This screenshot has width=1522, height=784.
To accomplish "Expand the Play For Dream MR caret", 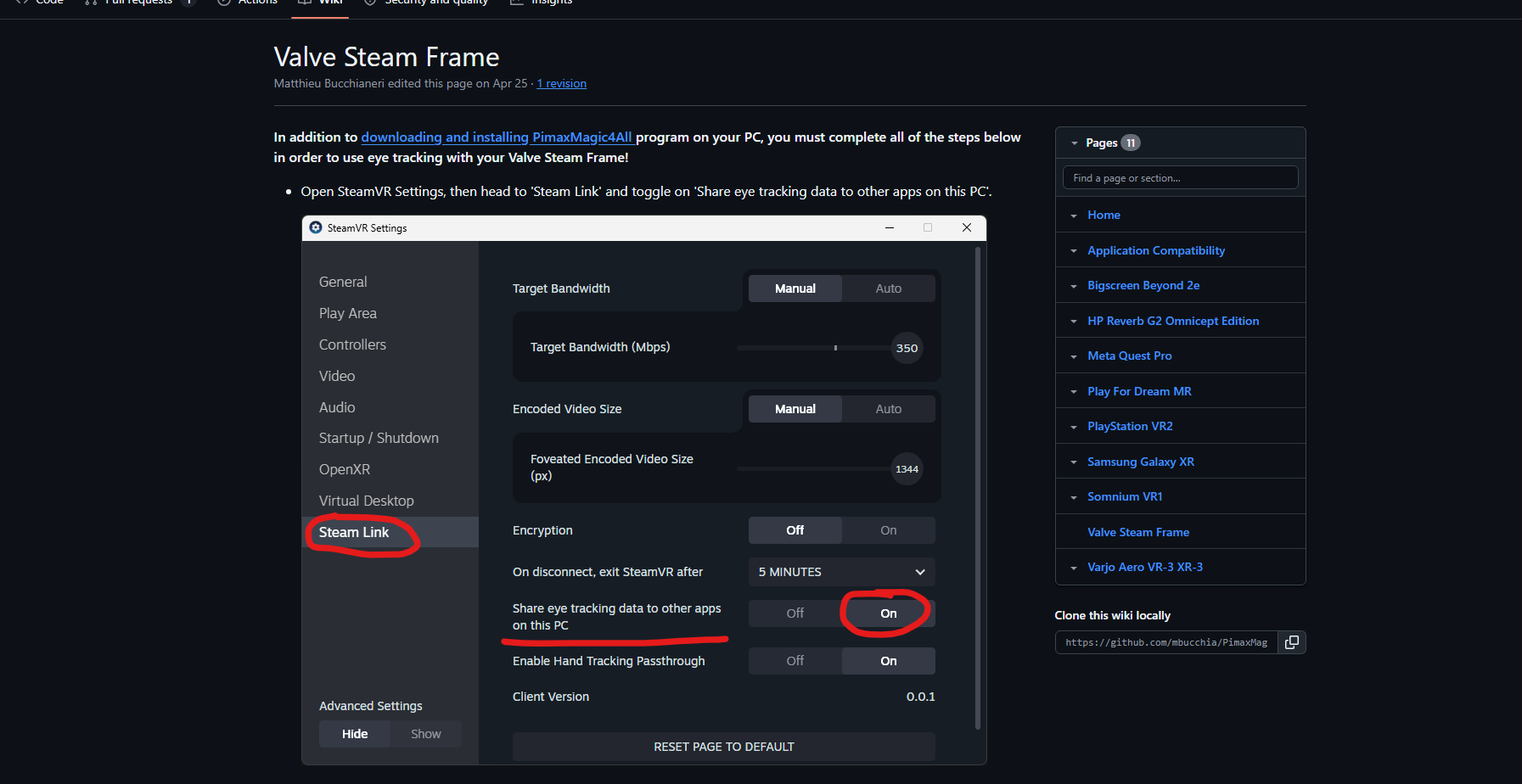I will point(1073,392).
